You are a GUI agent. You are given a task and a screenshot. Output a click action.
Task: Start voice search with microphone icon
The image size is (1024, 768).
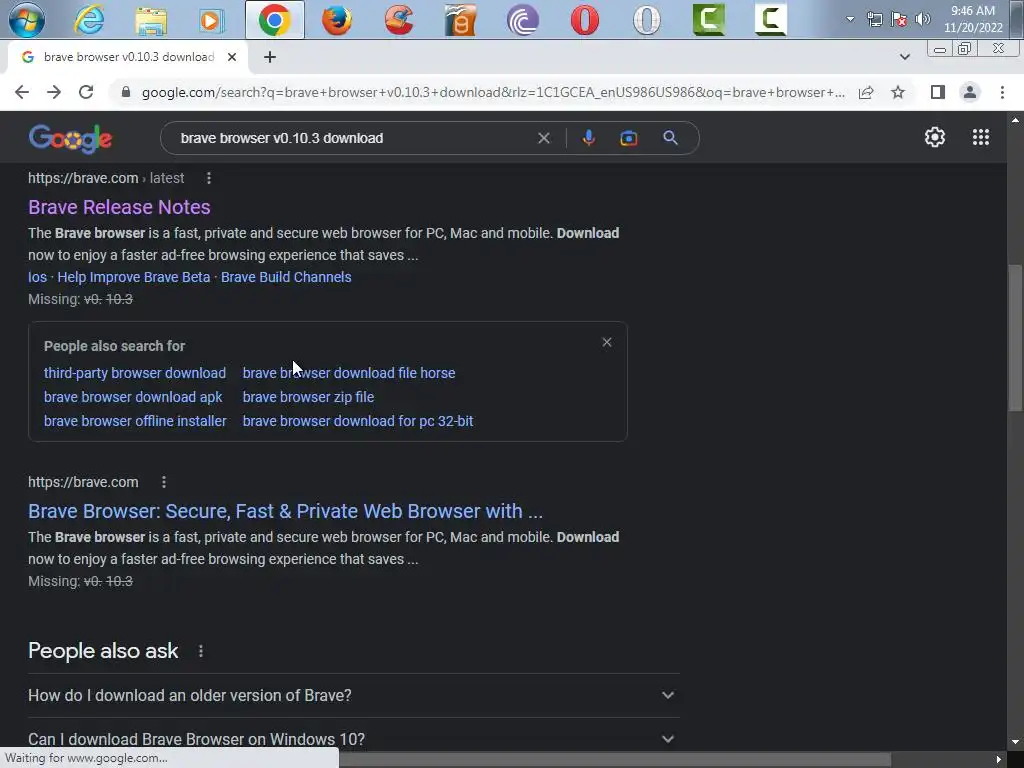point(588,138)
